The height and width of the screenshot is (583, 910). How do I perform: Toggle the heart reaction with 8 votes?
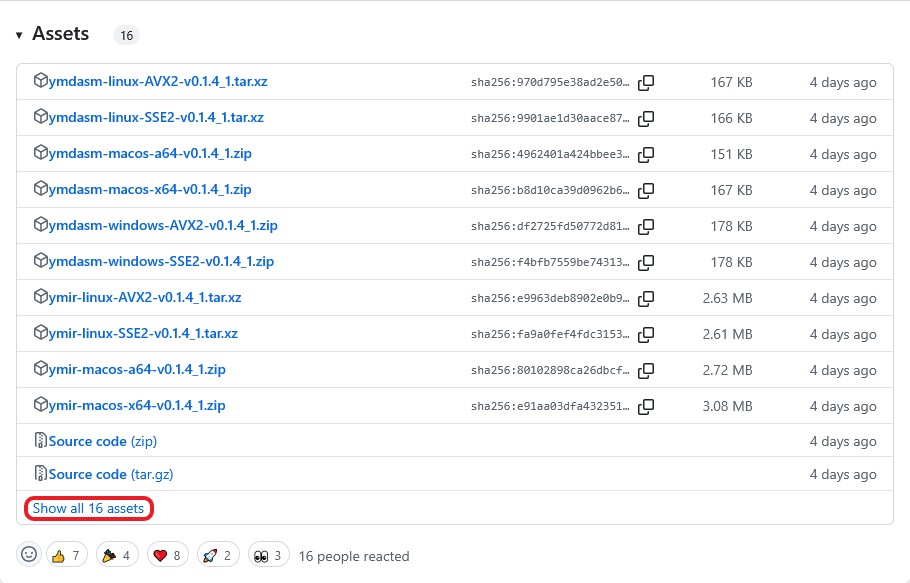point(168,555)
